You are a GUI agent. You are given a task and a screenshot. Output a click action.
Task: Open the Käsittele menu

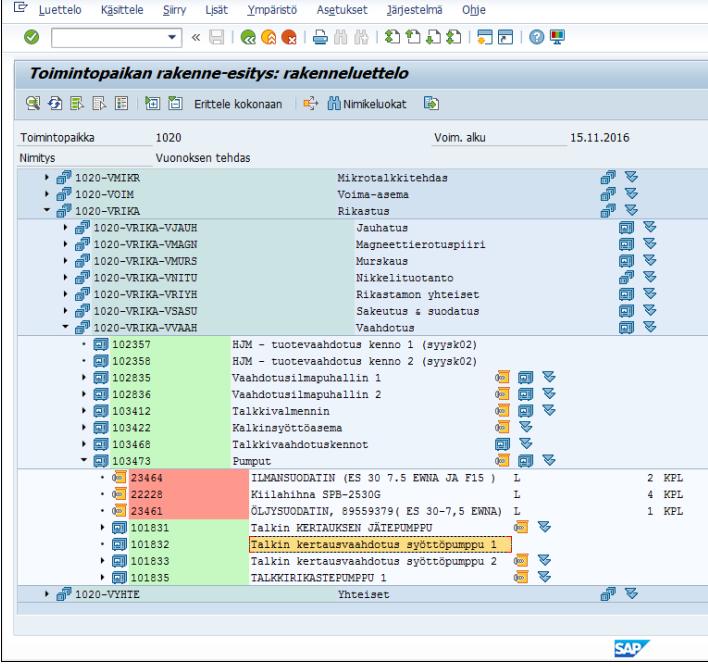click(x=122, y=10)
